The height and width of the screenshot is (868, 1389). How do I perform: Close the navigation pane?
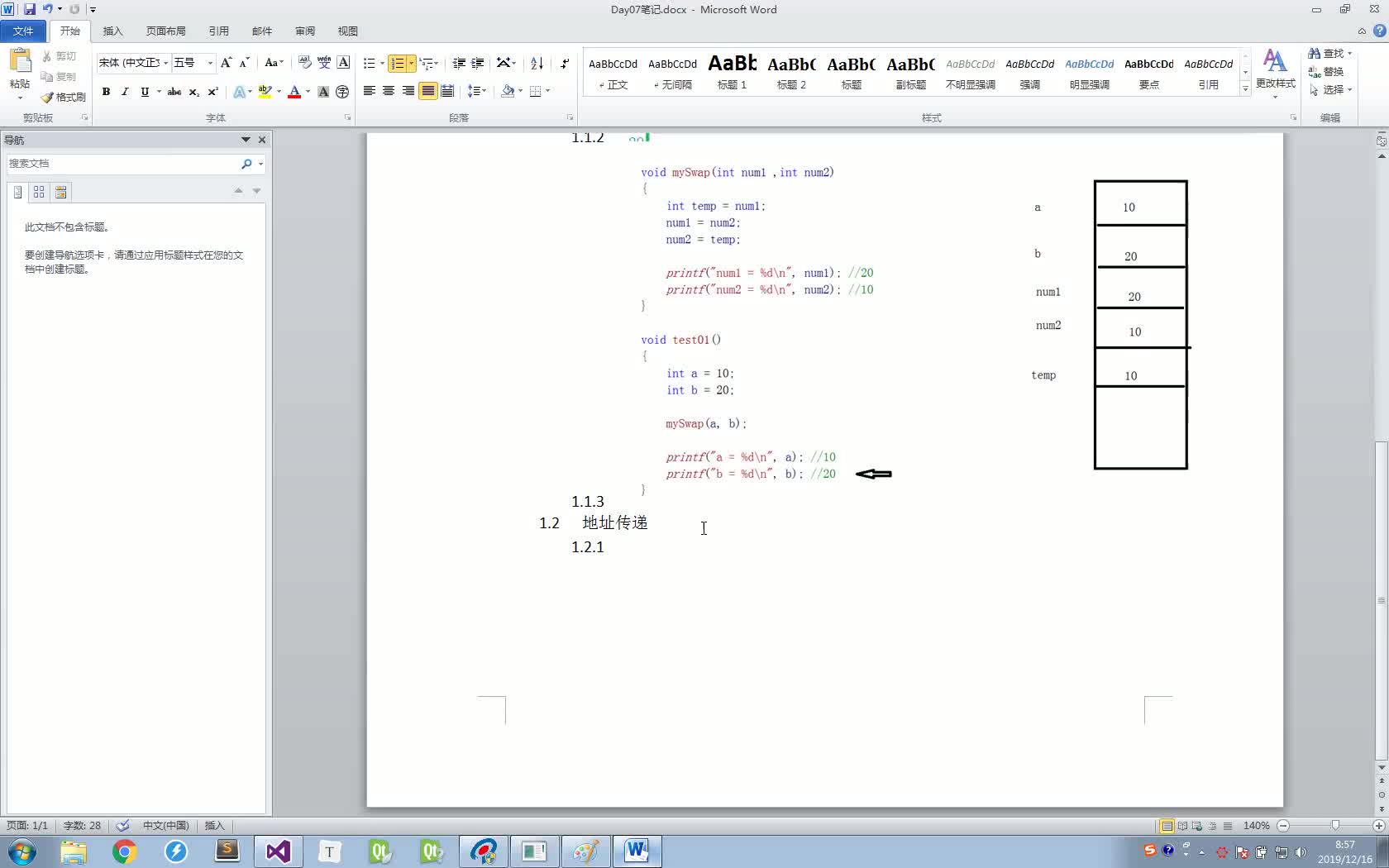click(x=262, y=140)
